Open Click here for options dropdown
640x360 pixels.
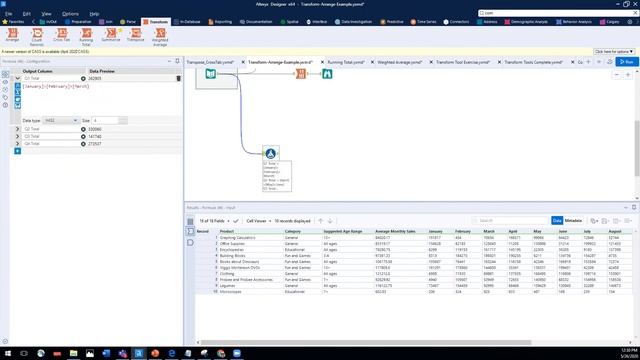tap(614, 51)
